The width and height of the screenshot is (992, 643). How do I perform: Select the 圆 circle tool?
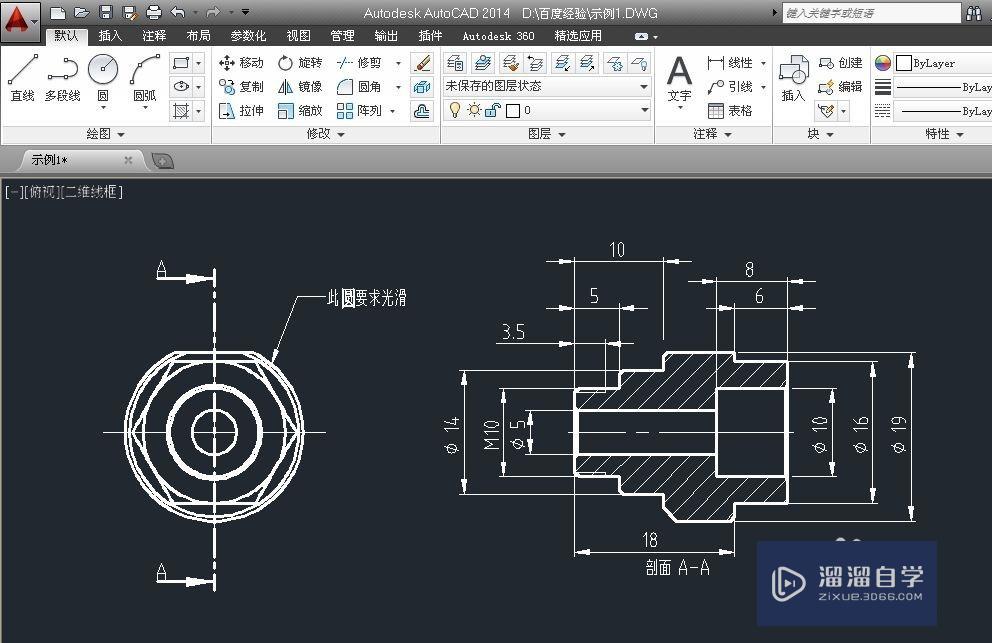point(102,78)
